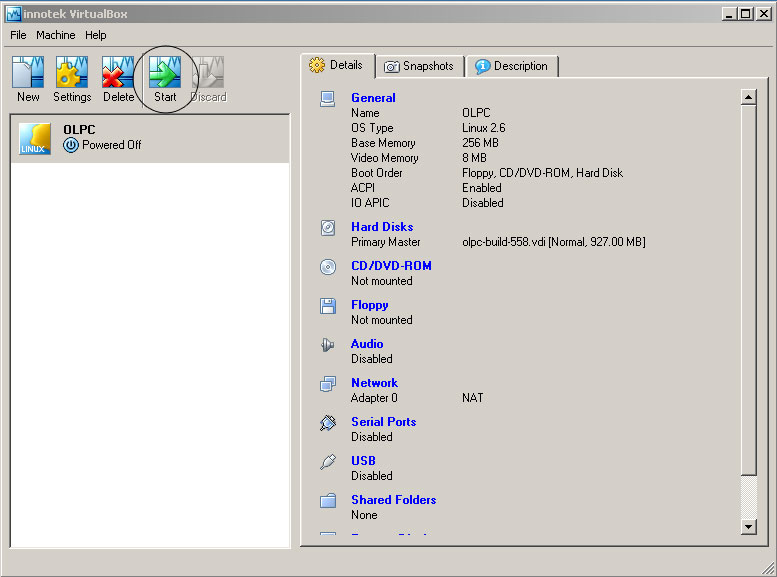Image resolution: width=777 pixels, height=577 pixels.
Task: Open the Machine menu
Action: tap(56, 35)
